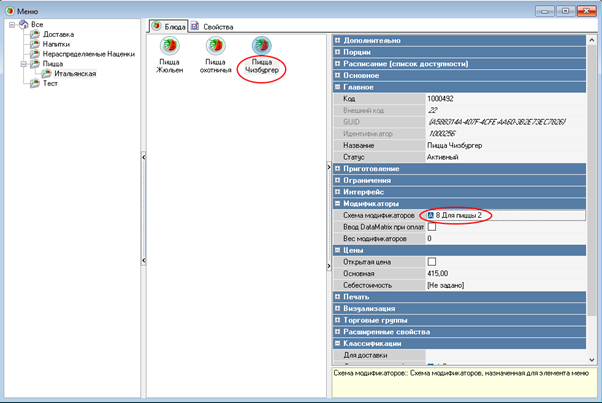Open the Свойства tab
The image size is (602, 403).
(212, 26)
